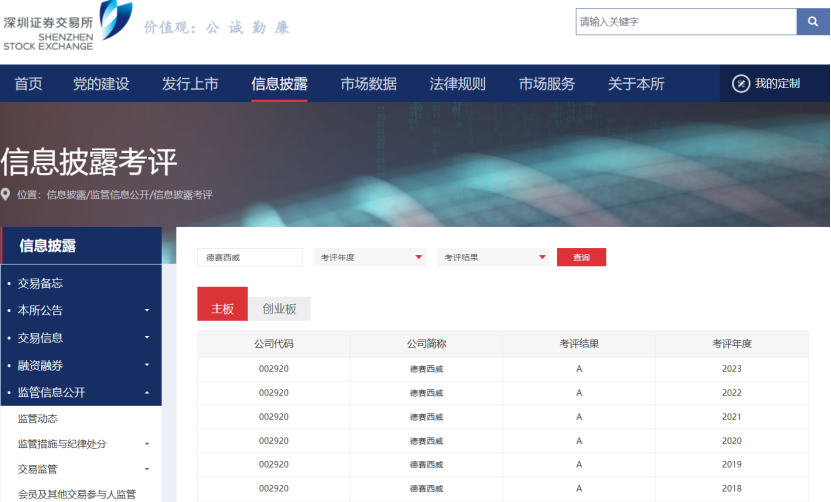Open the 发行上市 navigation menu
The width and height of the screenshot is (831, 502).
coord(190,84)
